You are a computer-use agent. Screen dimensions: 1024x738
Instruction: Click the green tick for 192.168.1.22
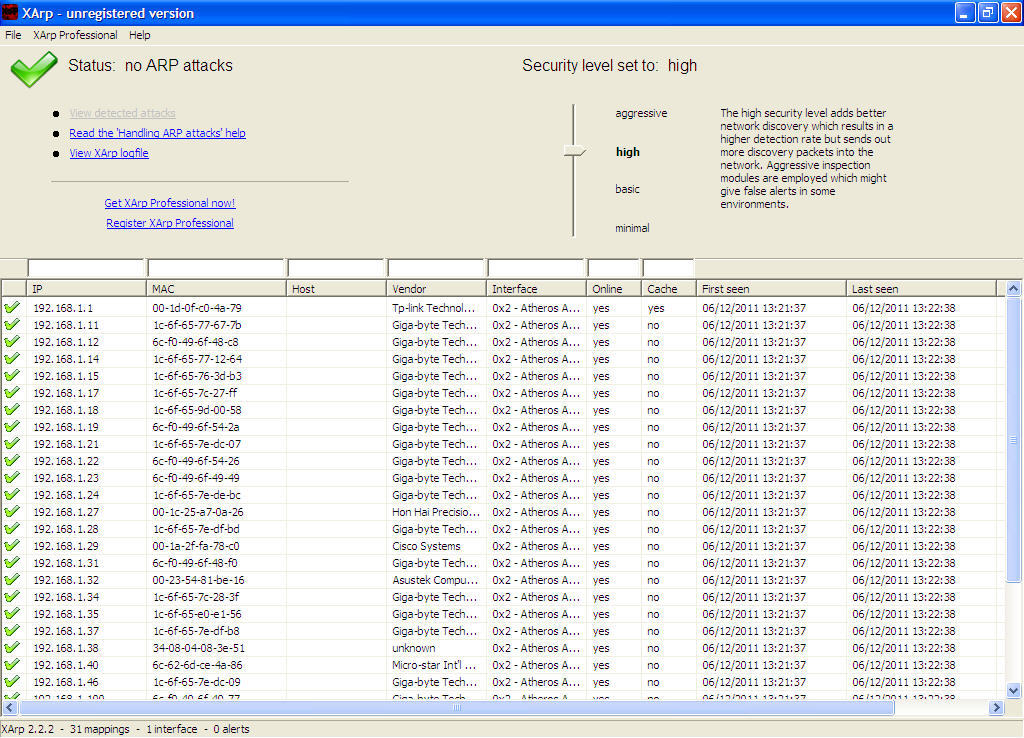pos(12,460)
